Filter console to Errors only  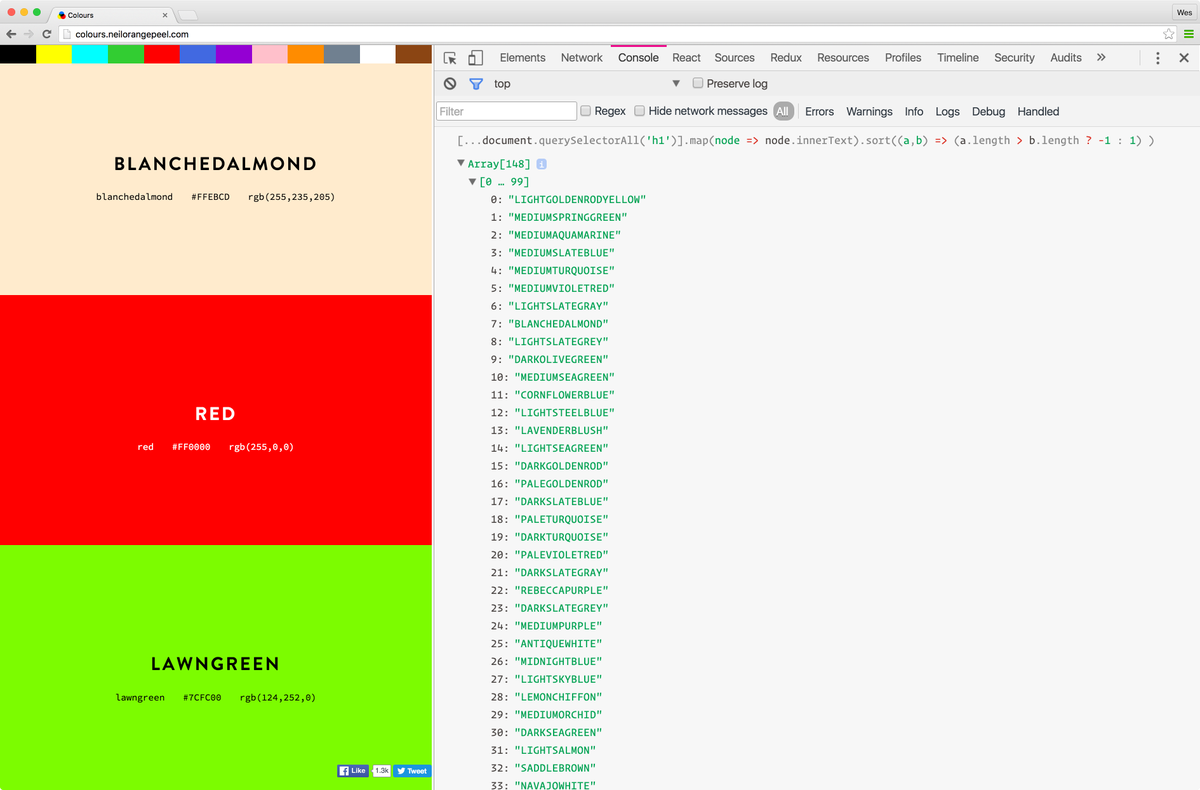tap(819, 112)
